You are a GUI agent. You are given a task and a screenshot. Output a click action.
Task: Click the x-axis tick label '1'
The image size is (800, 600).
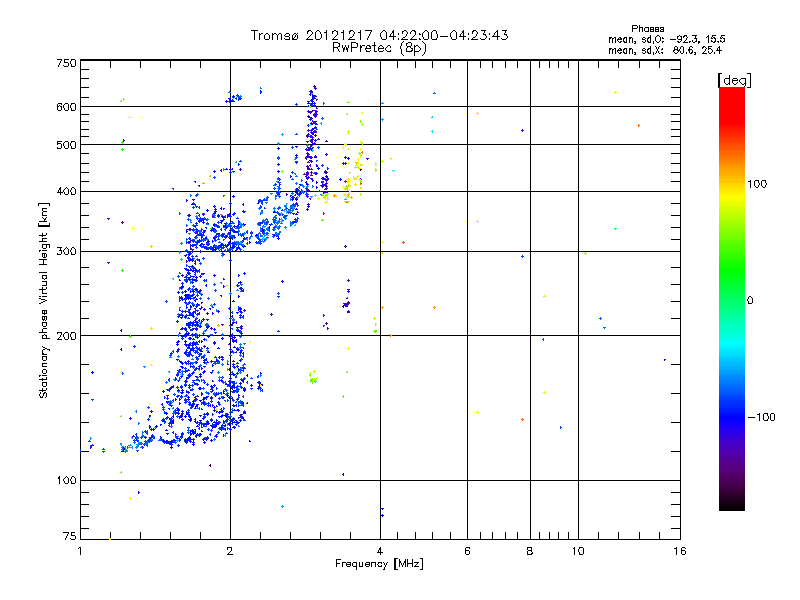[80, 551]
